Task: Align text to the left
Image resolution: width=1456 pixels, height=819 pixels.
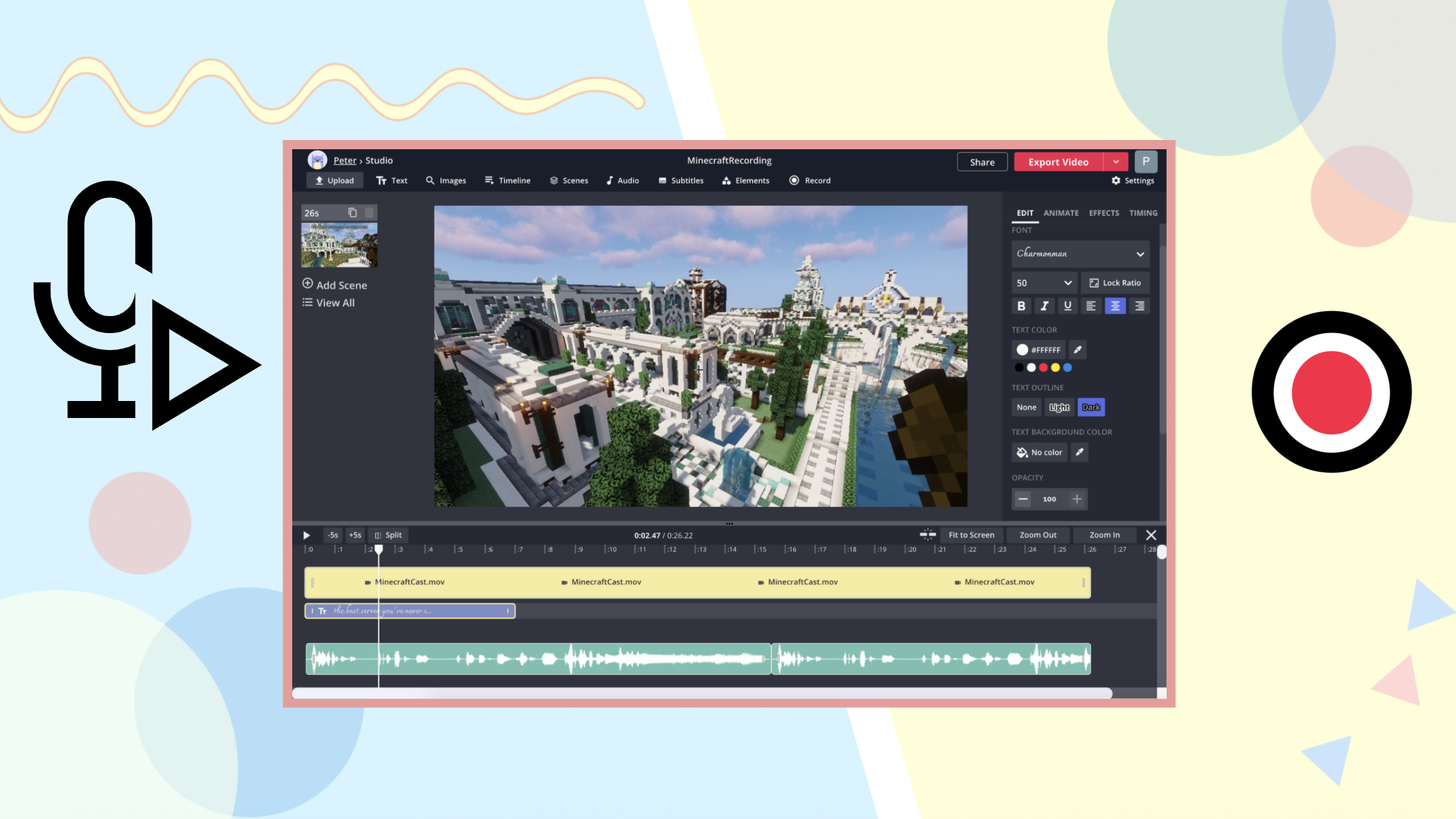Action: (1091, 306)
